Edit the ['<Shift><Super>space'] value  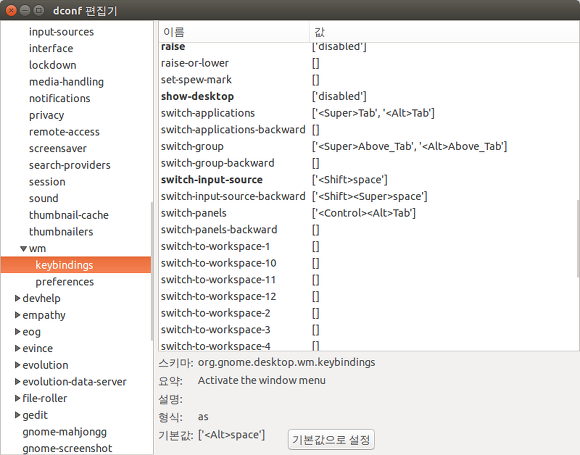point(370,196)
